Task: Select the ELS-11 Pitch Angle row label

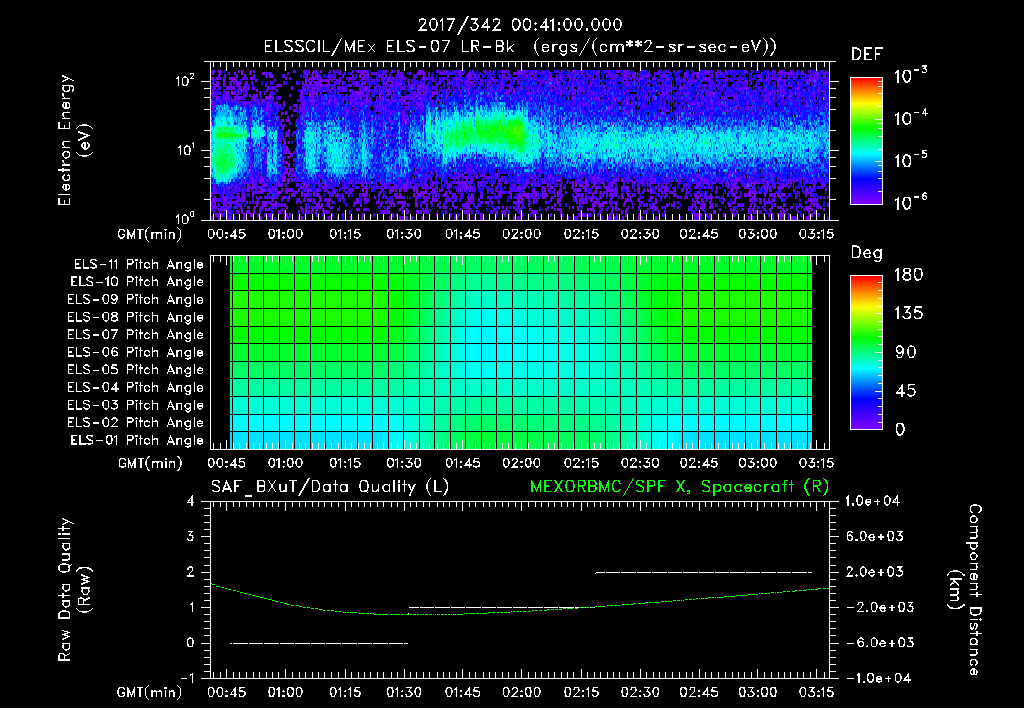Action: coord(138,265)
